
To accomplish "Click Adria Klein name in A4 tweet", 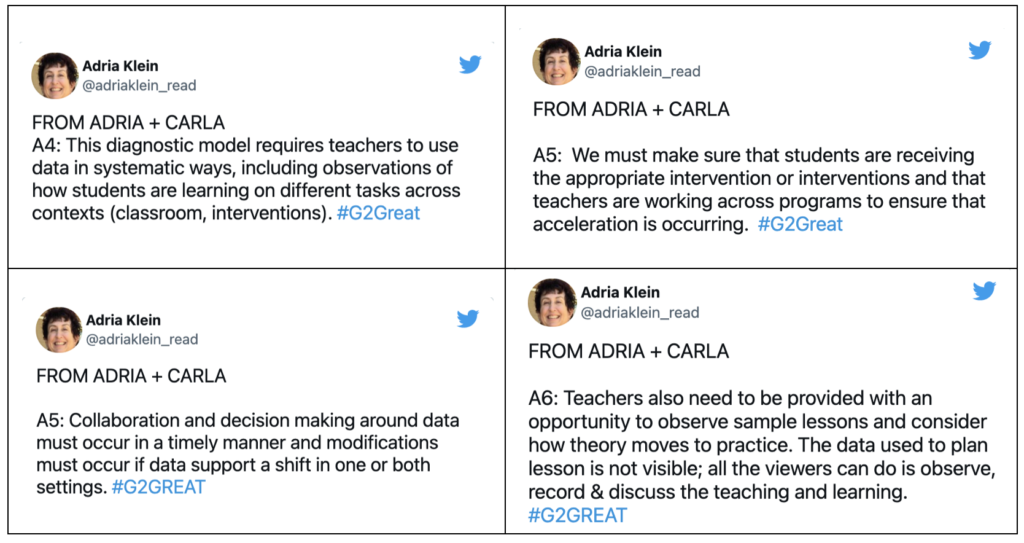I will [120, 66].
